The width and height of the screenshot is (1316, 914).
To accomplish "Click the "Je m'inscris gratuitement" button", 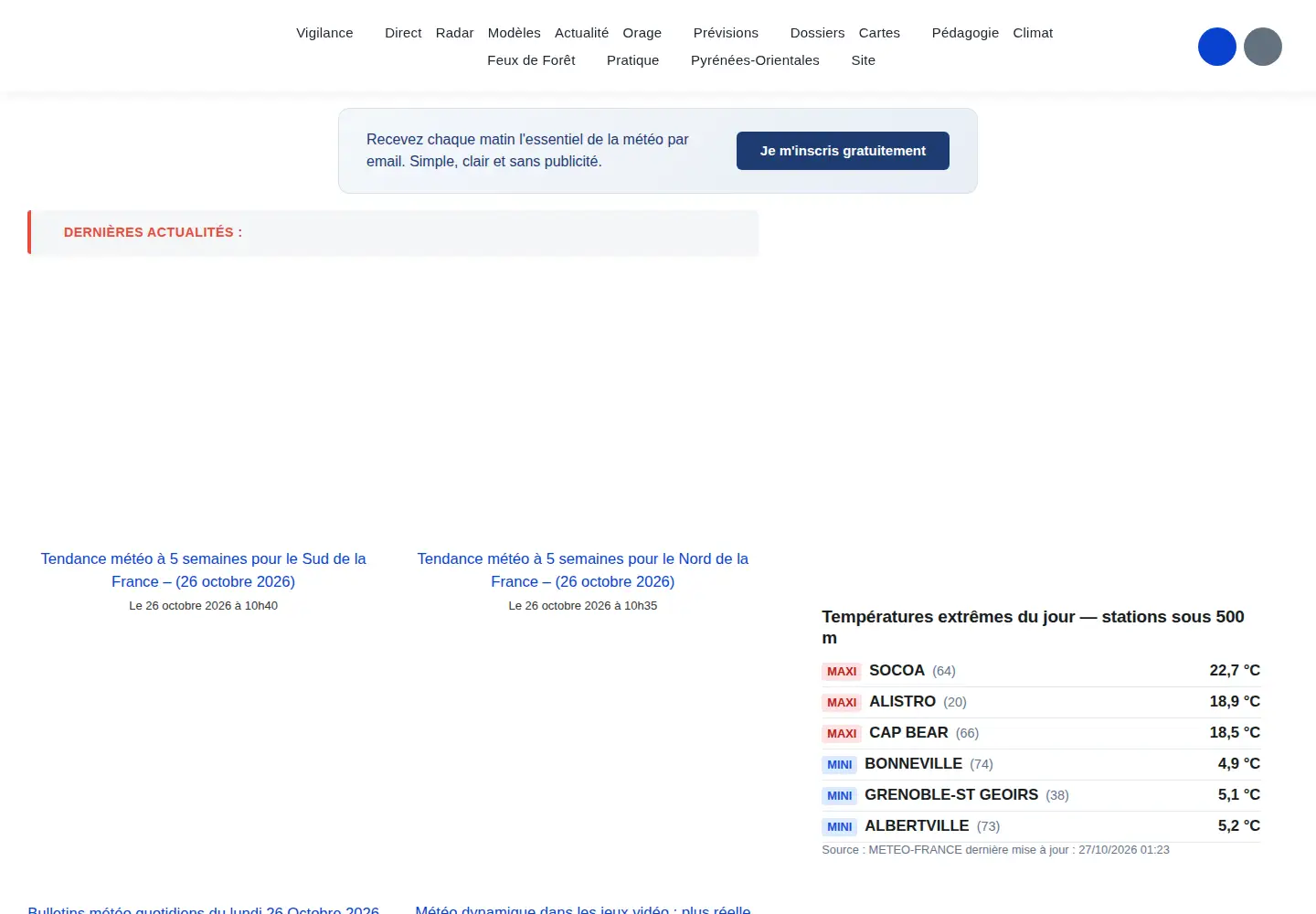I will point(843,151).
